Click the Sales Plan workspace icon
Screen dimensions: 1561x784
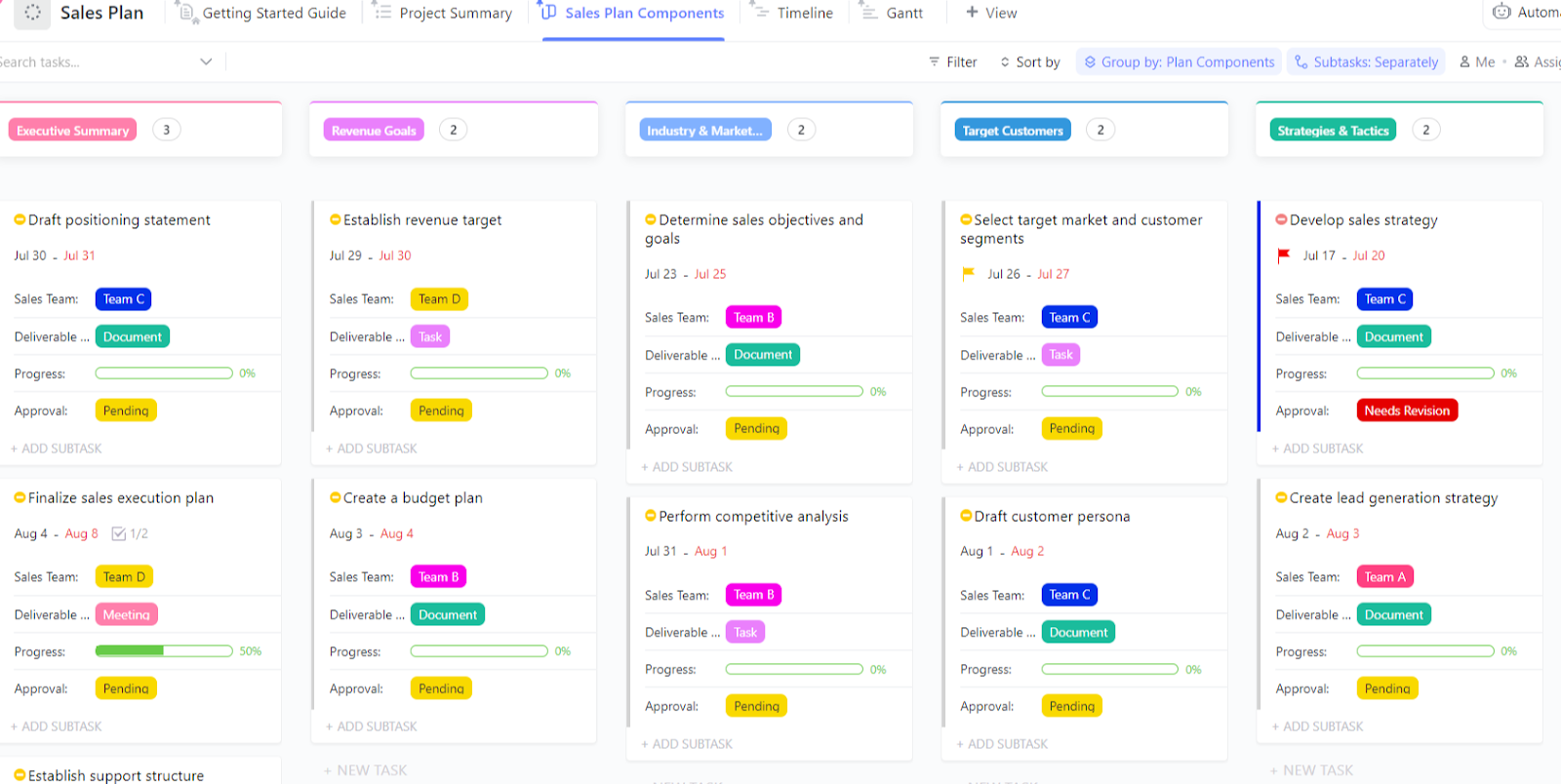32,13
